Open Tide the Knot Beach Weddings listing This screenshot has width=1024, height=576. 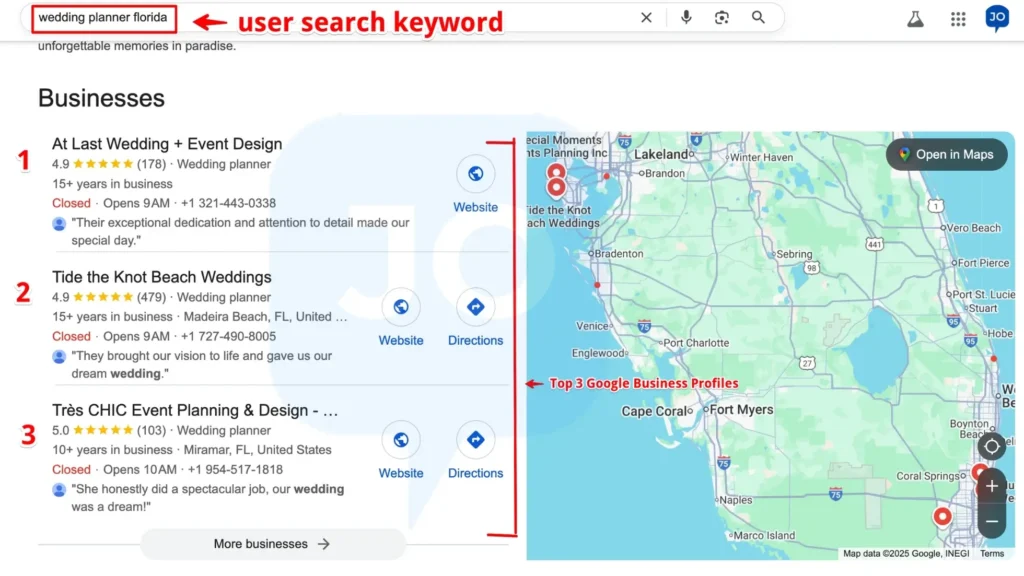tap(162, 277)
